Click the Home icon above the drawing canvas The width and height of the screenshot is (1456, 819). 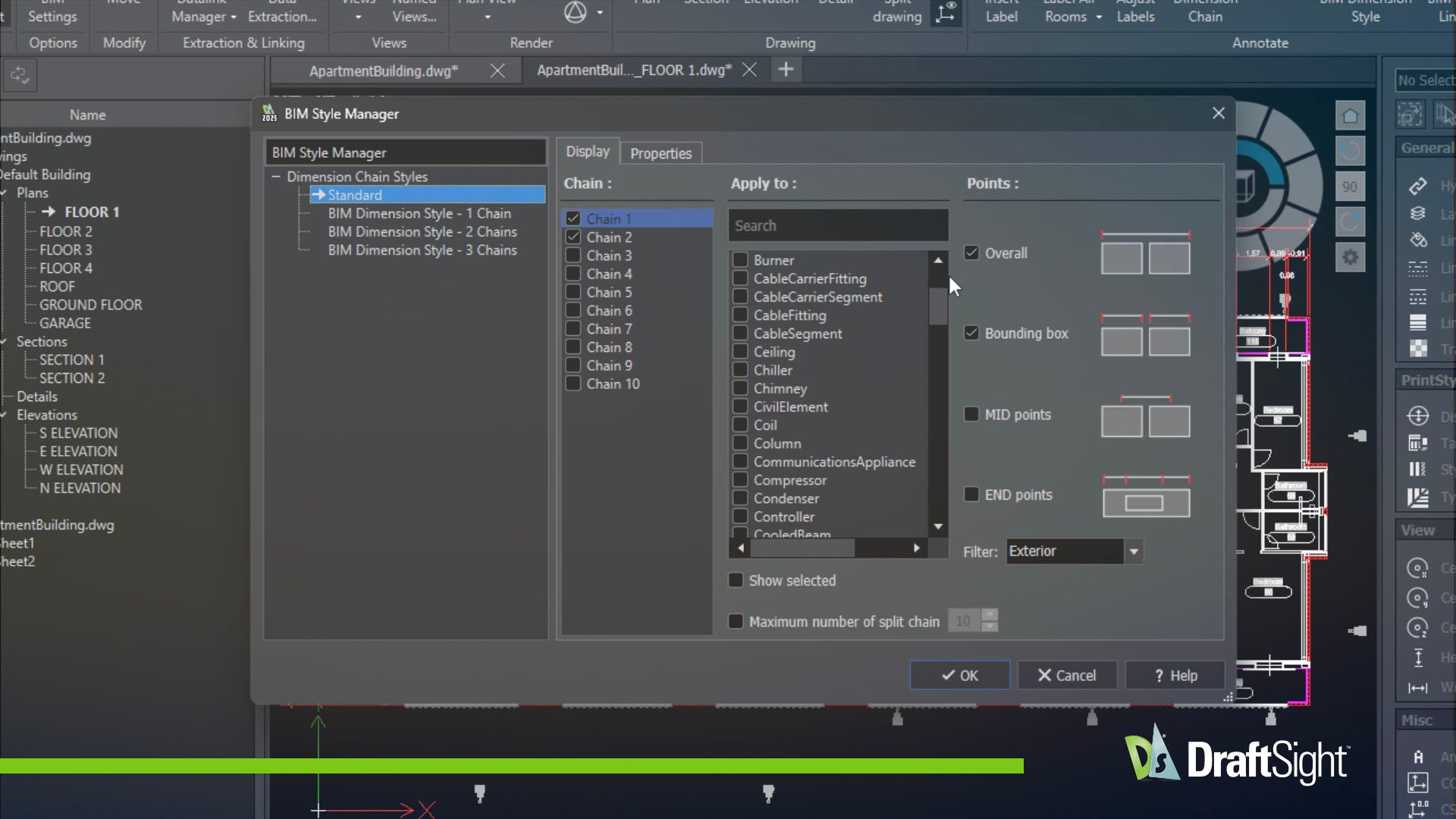tap(1350, 115)
